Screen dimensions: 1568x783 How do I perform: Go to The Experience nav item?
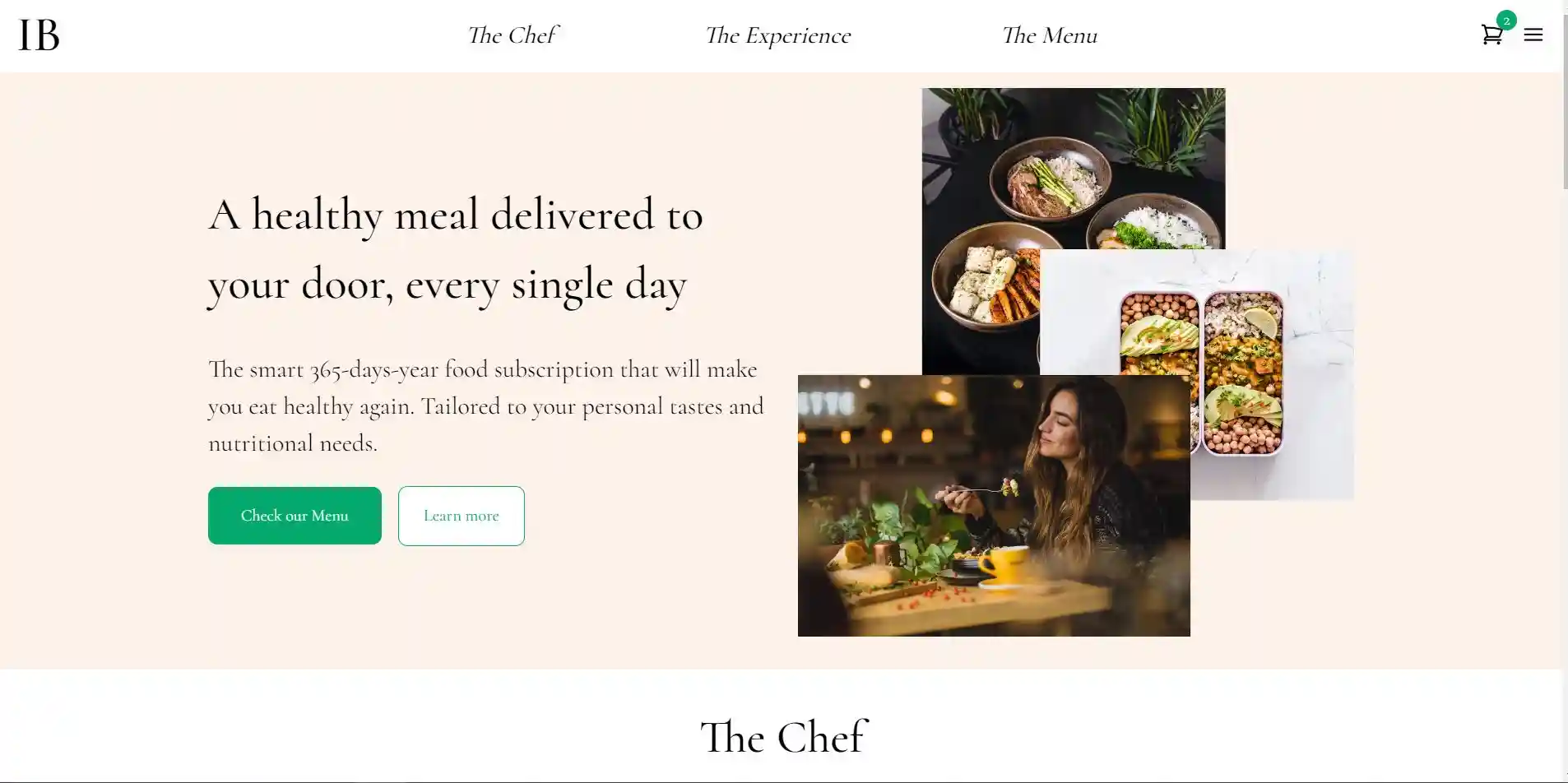click(x=777, y=36)
